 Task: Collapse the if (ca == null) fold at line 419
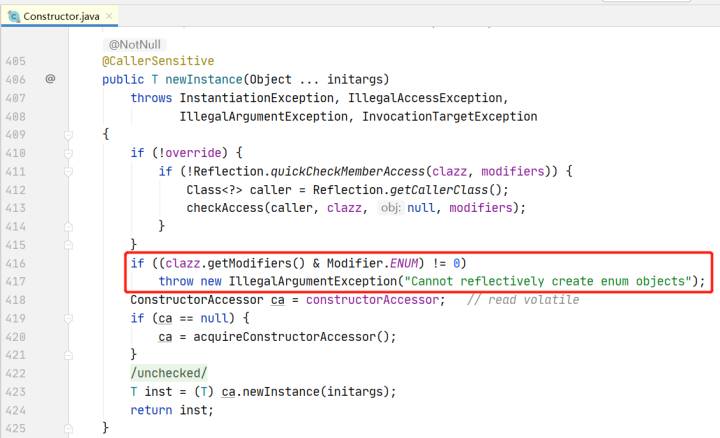coord(68,318)
